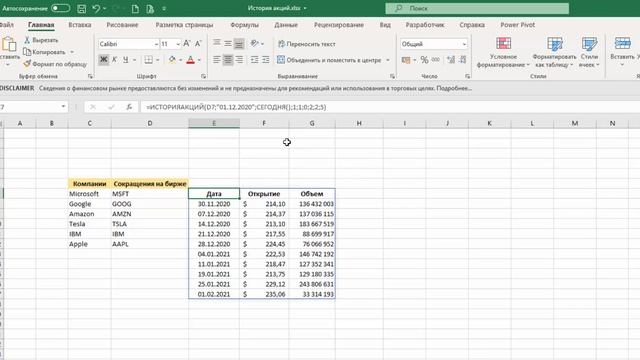Open Выравнивание dialog launcher

tap(392, 76)
